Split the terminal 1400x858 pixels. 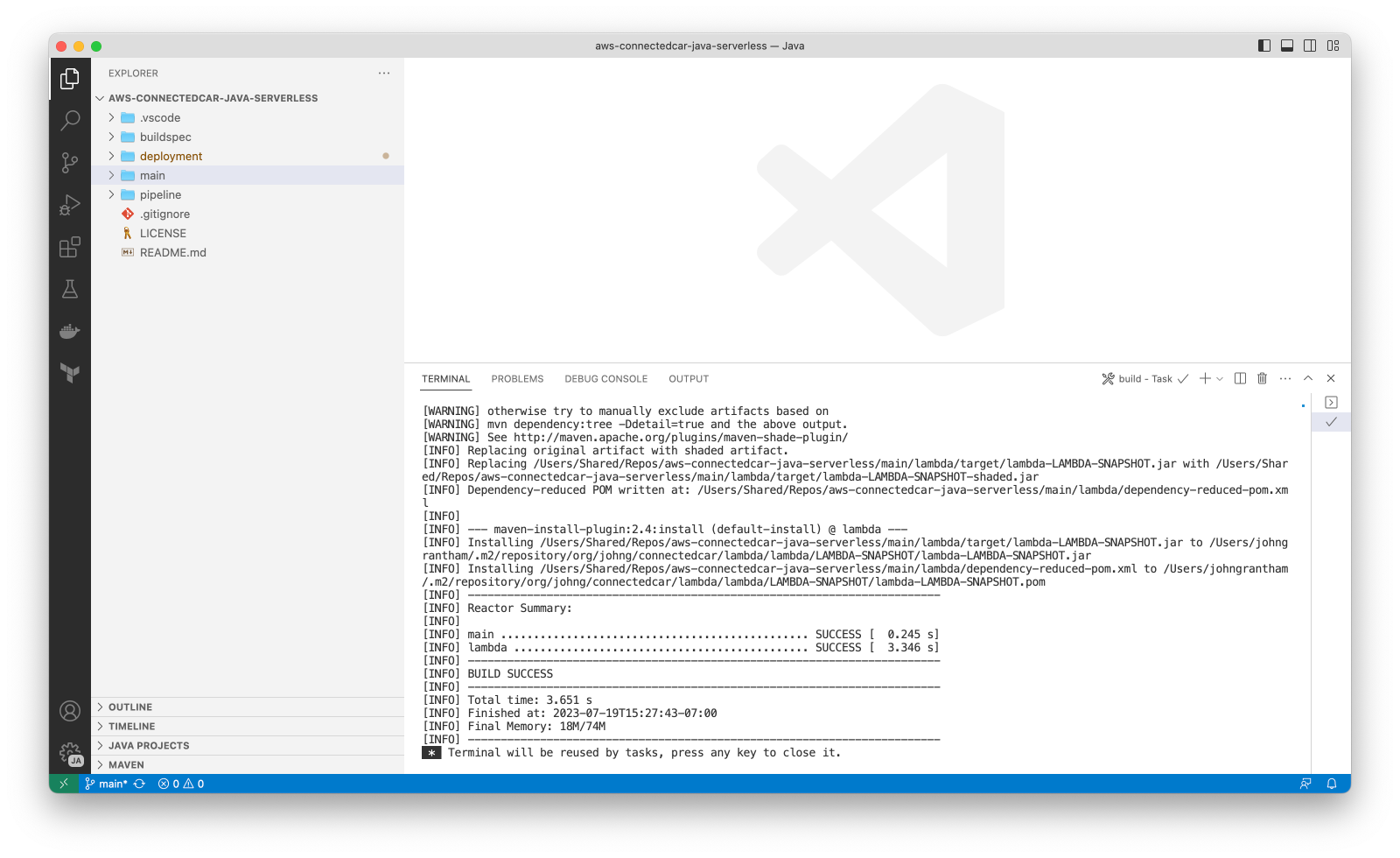pyautogui.click(x=1240, y=378)
